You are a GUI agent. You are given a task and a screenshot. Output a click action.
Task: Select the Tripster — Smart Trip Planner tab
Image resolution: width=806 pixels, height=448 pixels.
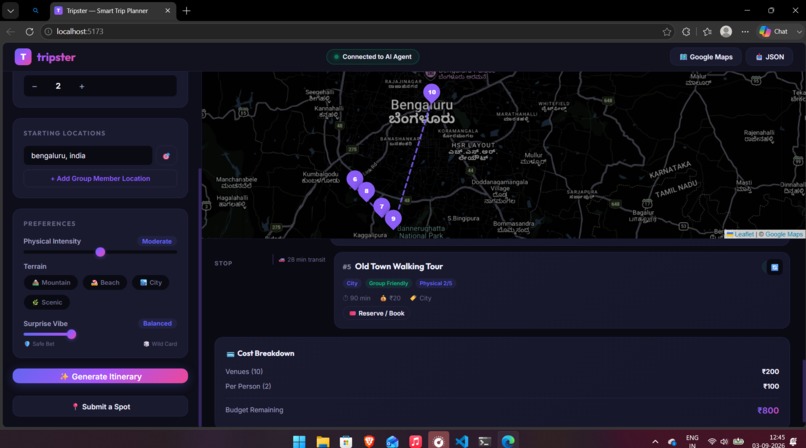coord(113,11)
